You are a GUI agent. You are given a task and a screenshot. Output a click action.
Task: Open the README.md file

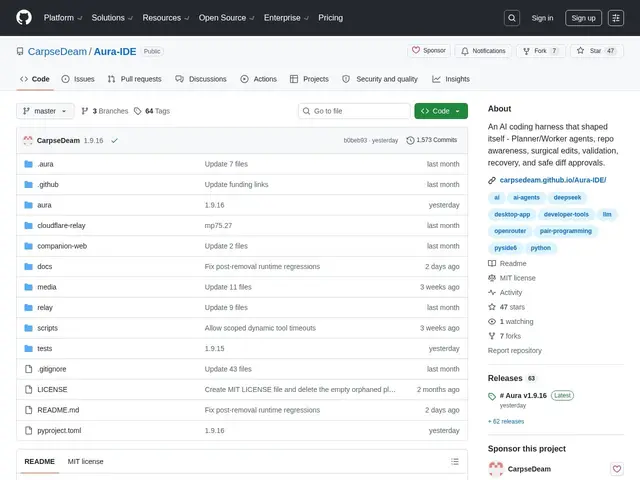(58, 410)
